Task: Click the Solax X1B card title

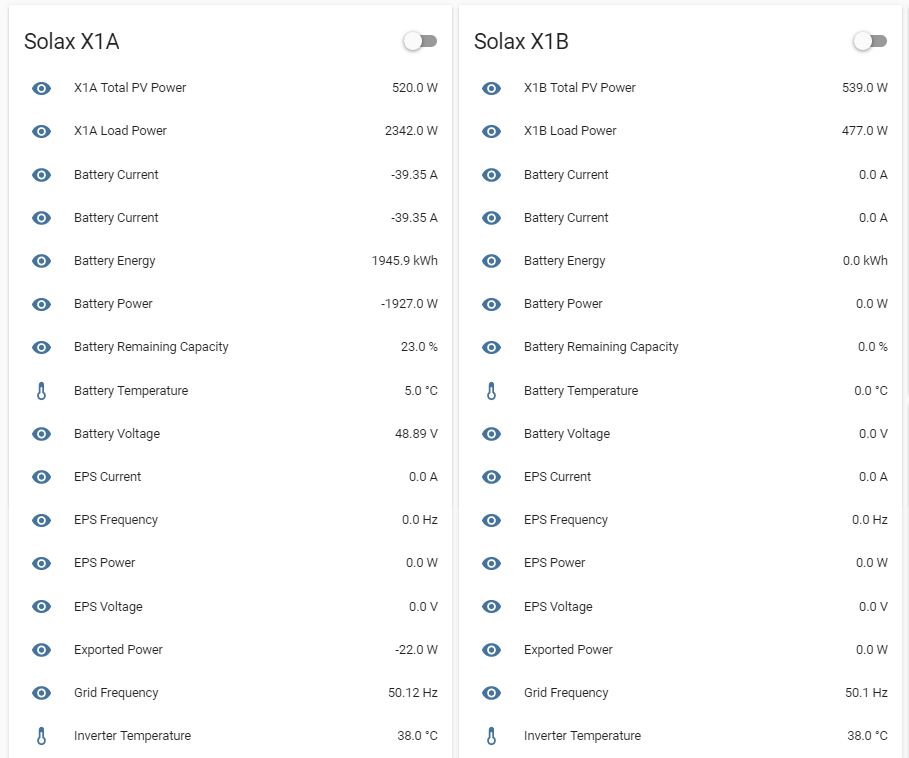Action: (521, 42)
